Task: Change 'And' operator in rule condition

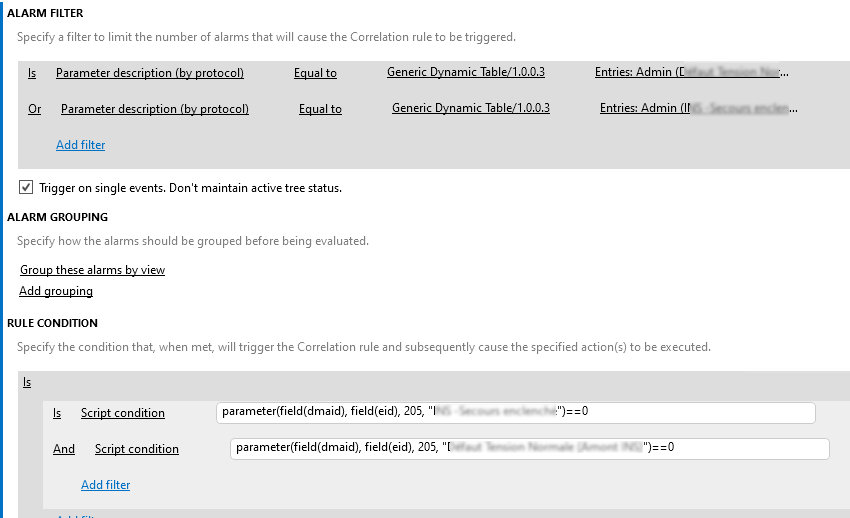Action: tap(63, 449)
